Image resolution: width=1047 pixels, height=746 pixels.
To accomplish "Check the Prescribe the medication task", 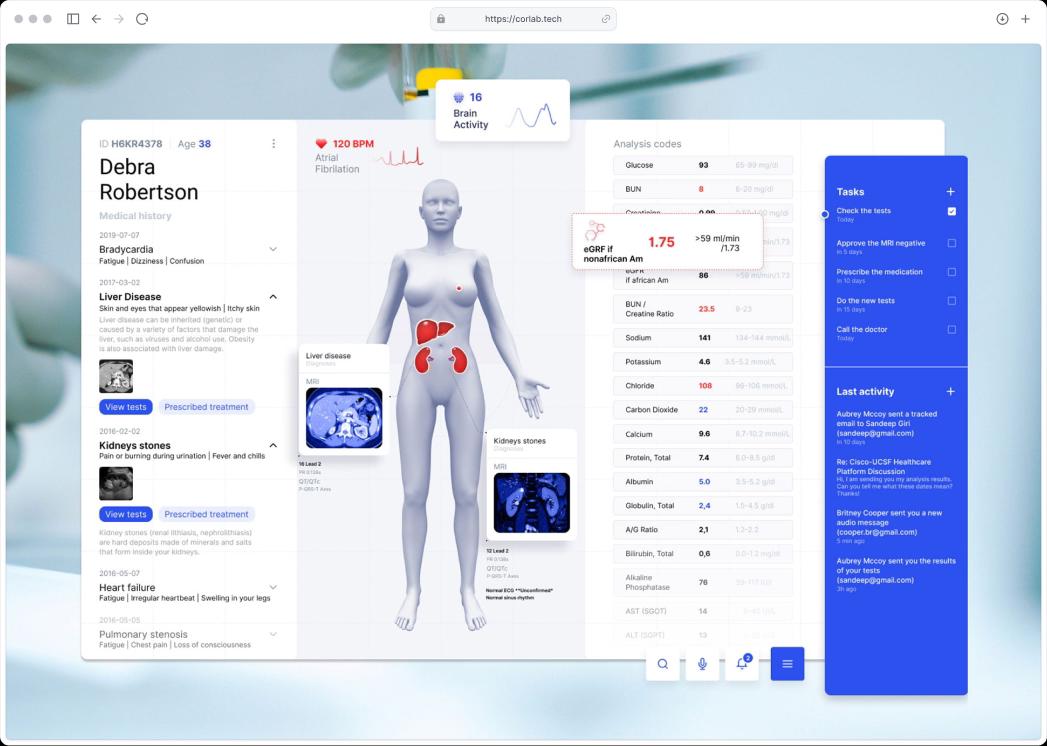I will pos(952,272).
